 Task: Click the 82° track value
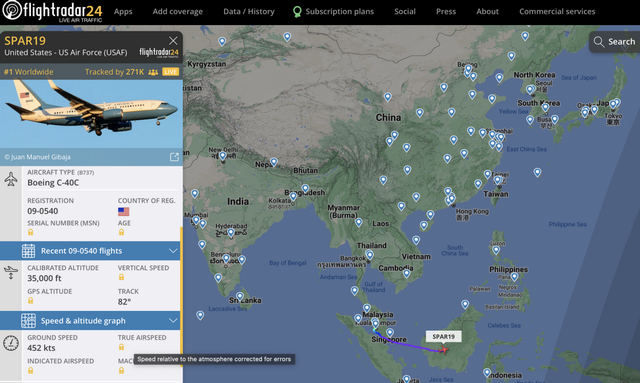coord(124,302)
